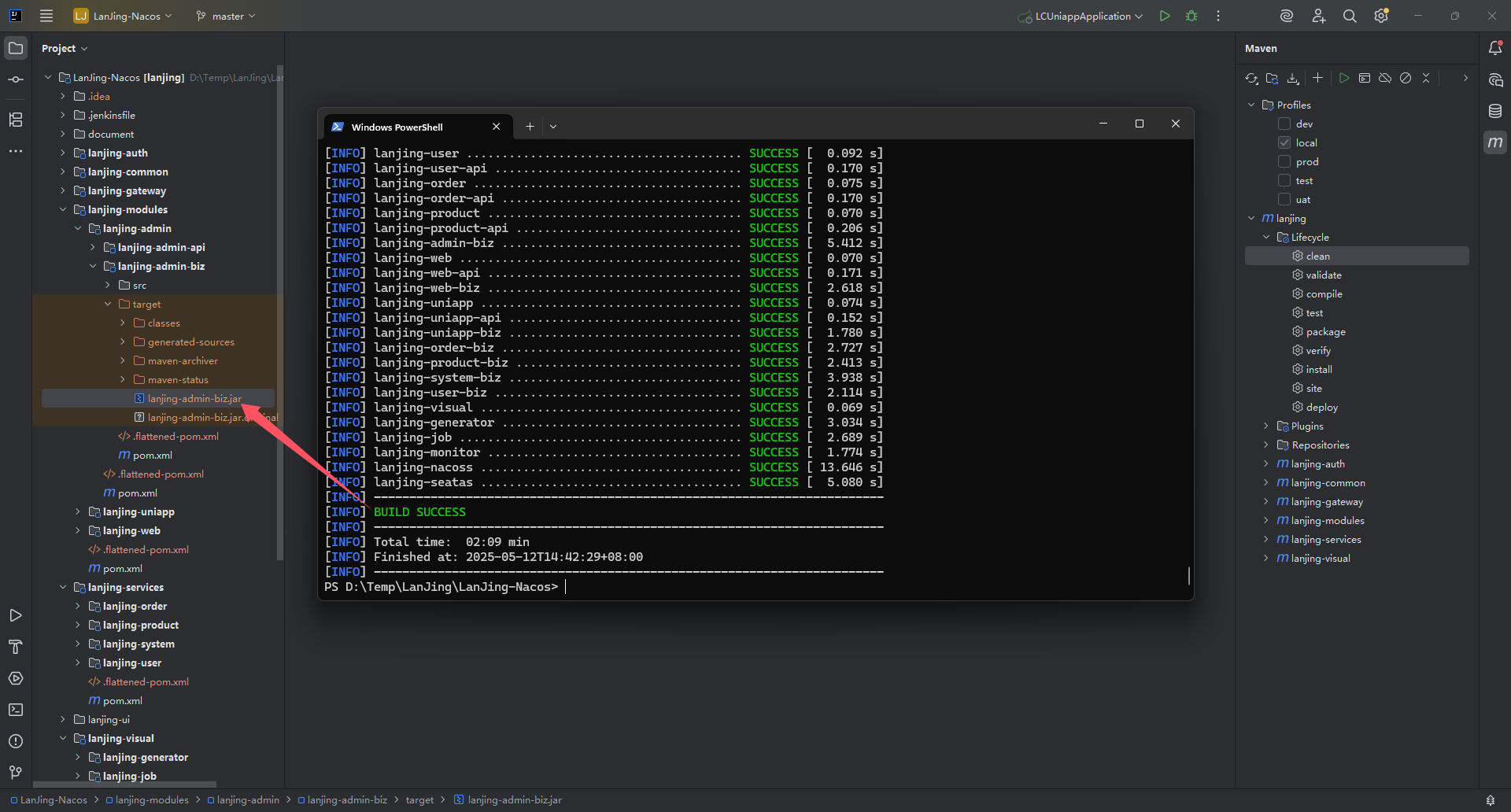Open IDE settings gear
Screen dimensions: 1511x812
tap(1381, 16)
